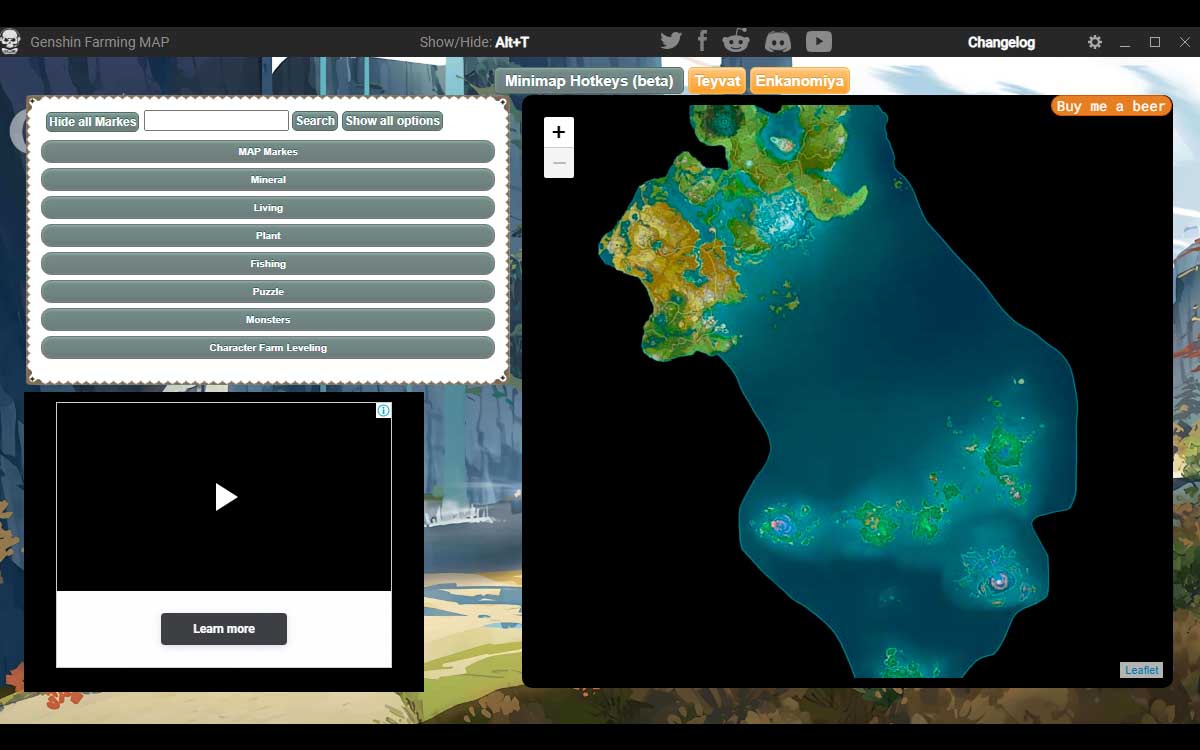Expand the Mineral category

(268, 179)
